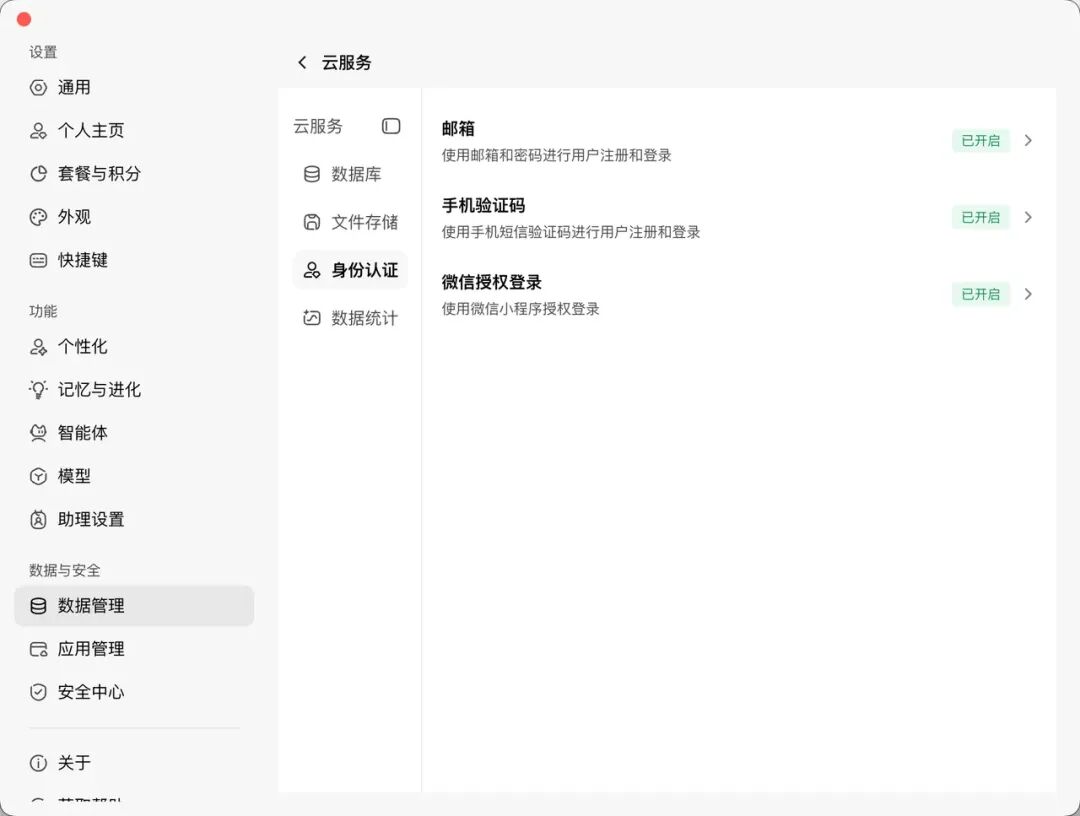Click text 使用微信小程序授权登录
The height and width of the screenshot is (816, 1080).
click(x=521, y=309)
